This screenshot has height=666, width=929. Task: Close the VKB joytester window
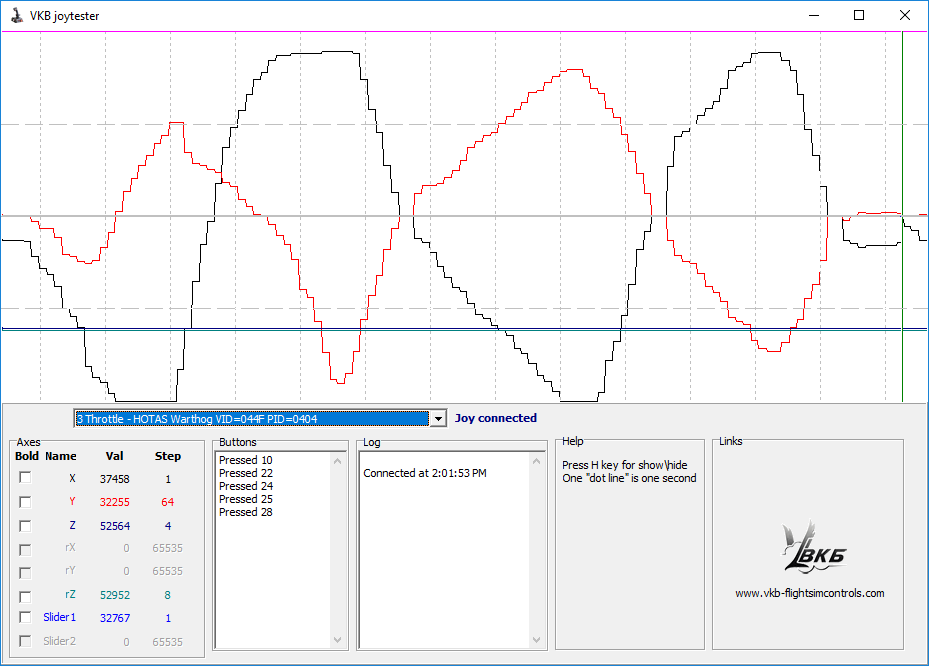pos(905,15)
